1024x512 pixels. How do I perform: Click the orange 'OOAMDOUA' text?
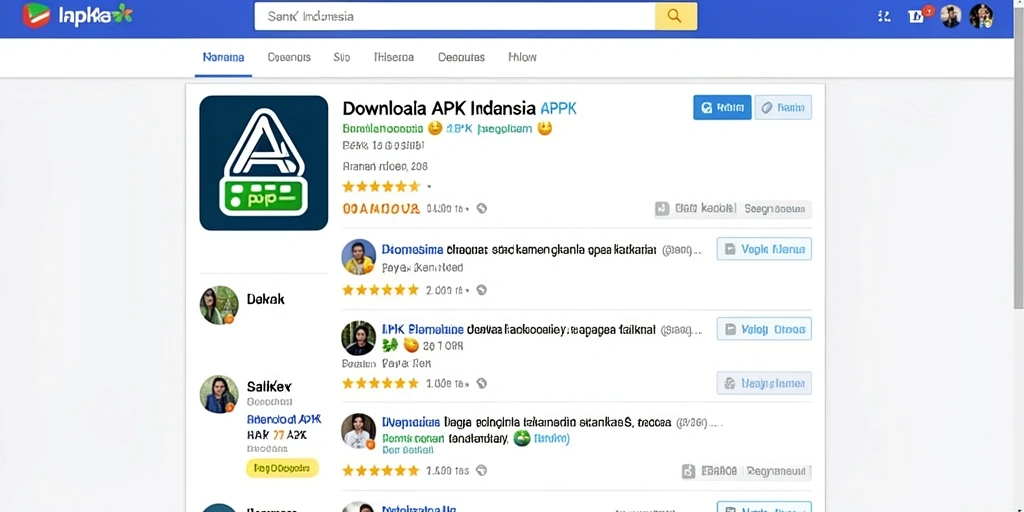pyautogui.click(x=381, y=208)
